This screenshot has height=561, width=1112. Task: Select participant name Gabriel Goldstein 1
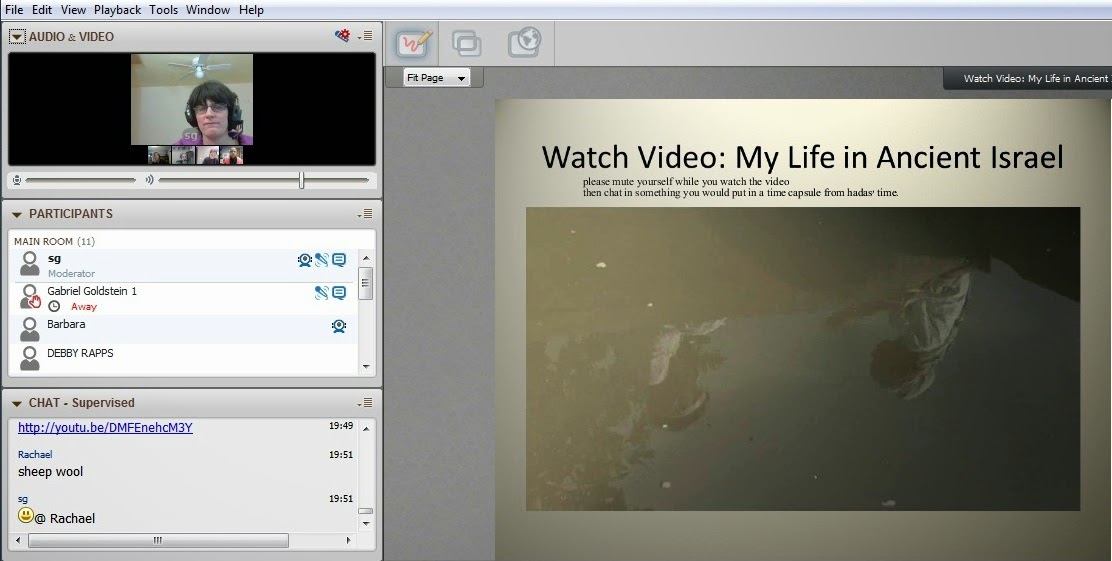92,291
